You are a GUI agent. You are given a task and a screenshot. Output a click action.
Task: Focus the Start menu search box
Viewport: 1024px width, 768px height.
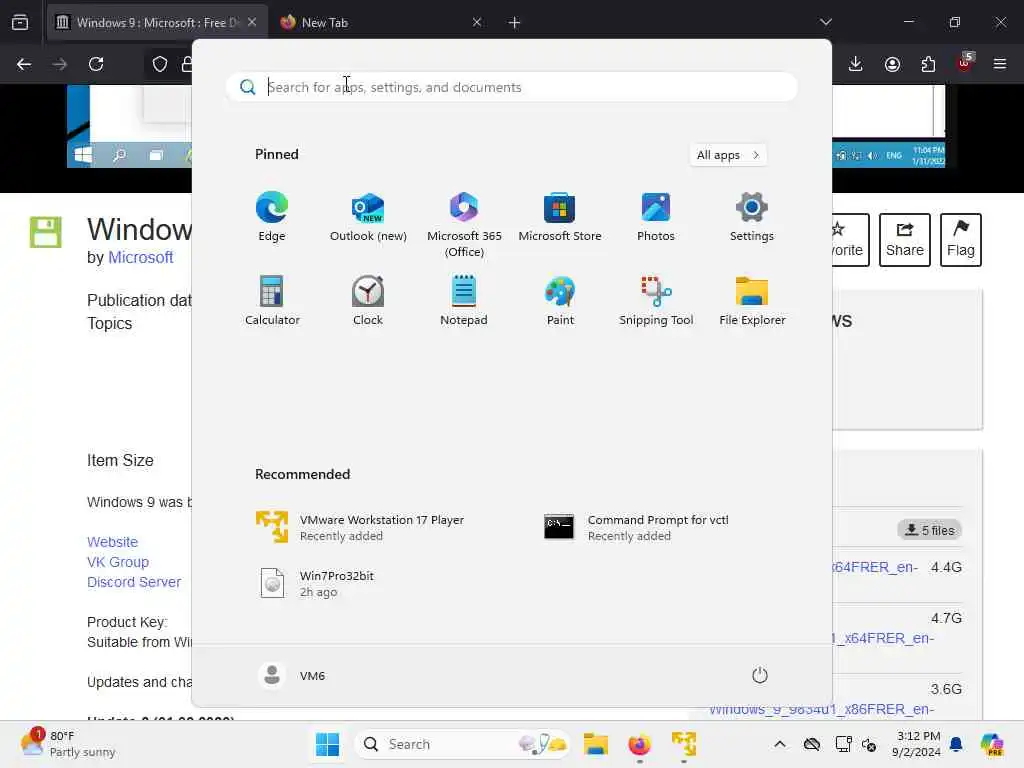[511, 87]
